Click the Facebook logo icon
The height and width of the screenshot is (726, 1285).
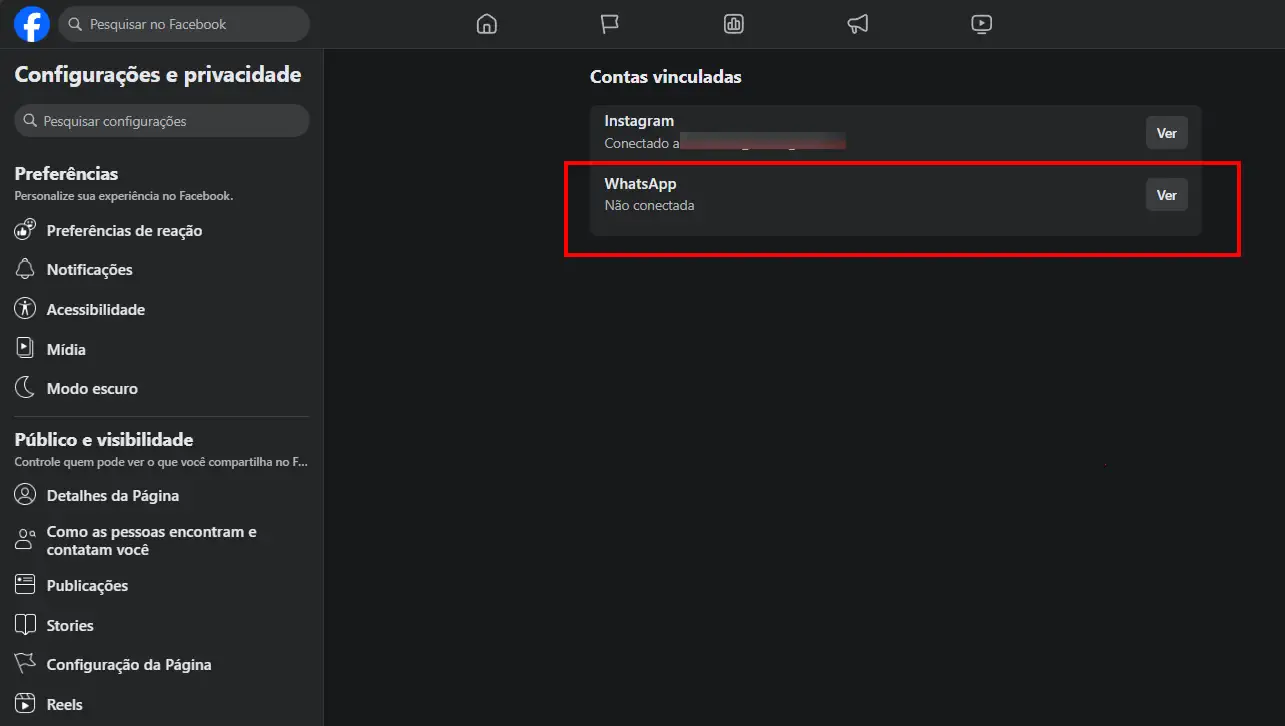tap(32, 24)
